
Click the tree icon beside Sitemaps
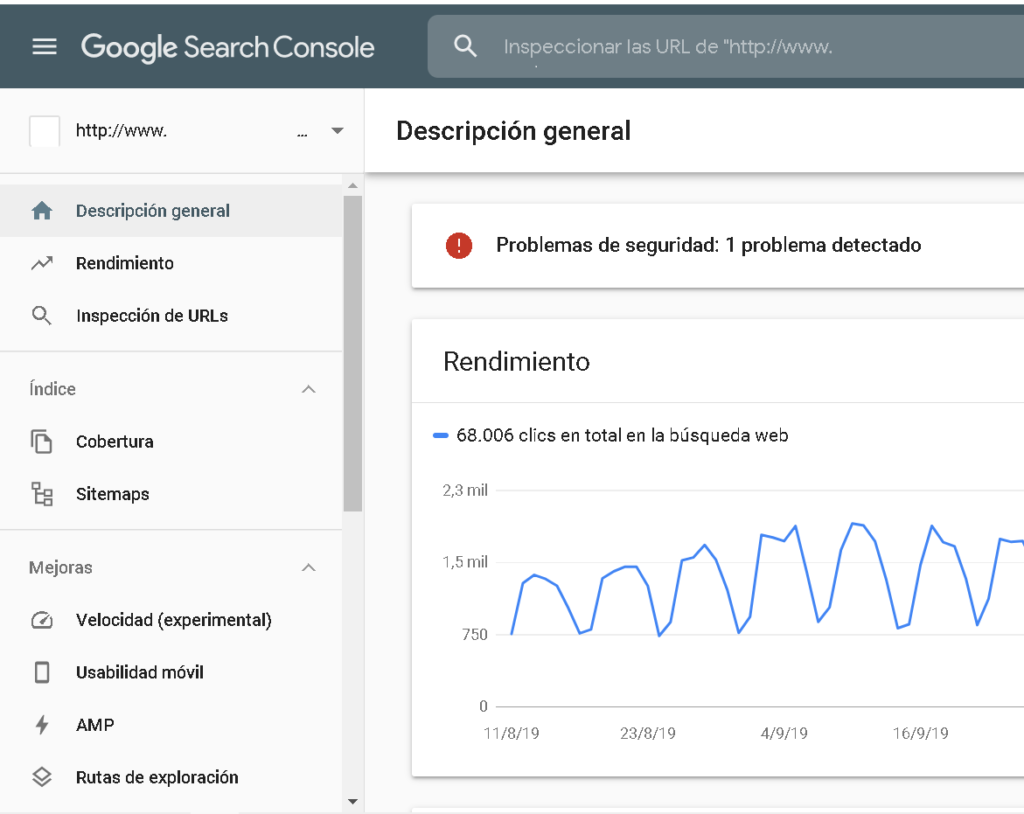42,494
